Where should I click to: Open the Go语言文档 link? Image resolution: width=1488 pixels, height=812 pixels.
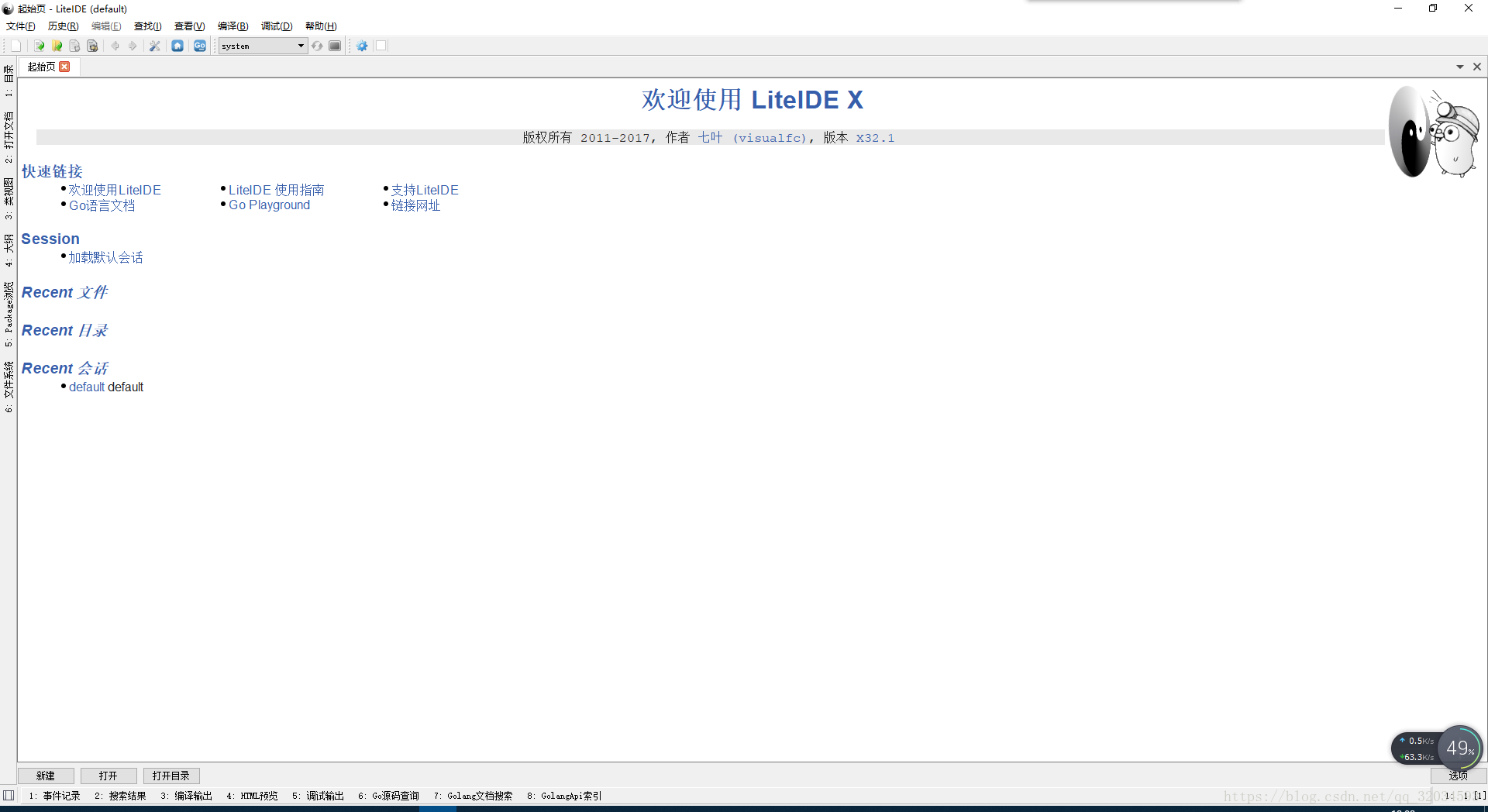tap(102, 205)
